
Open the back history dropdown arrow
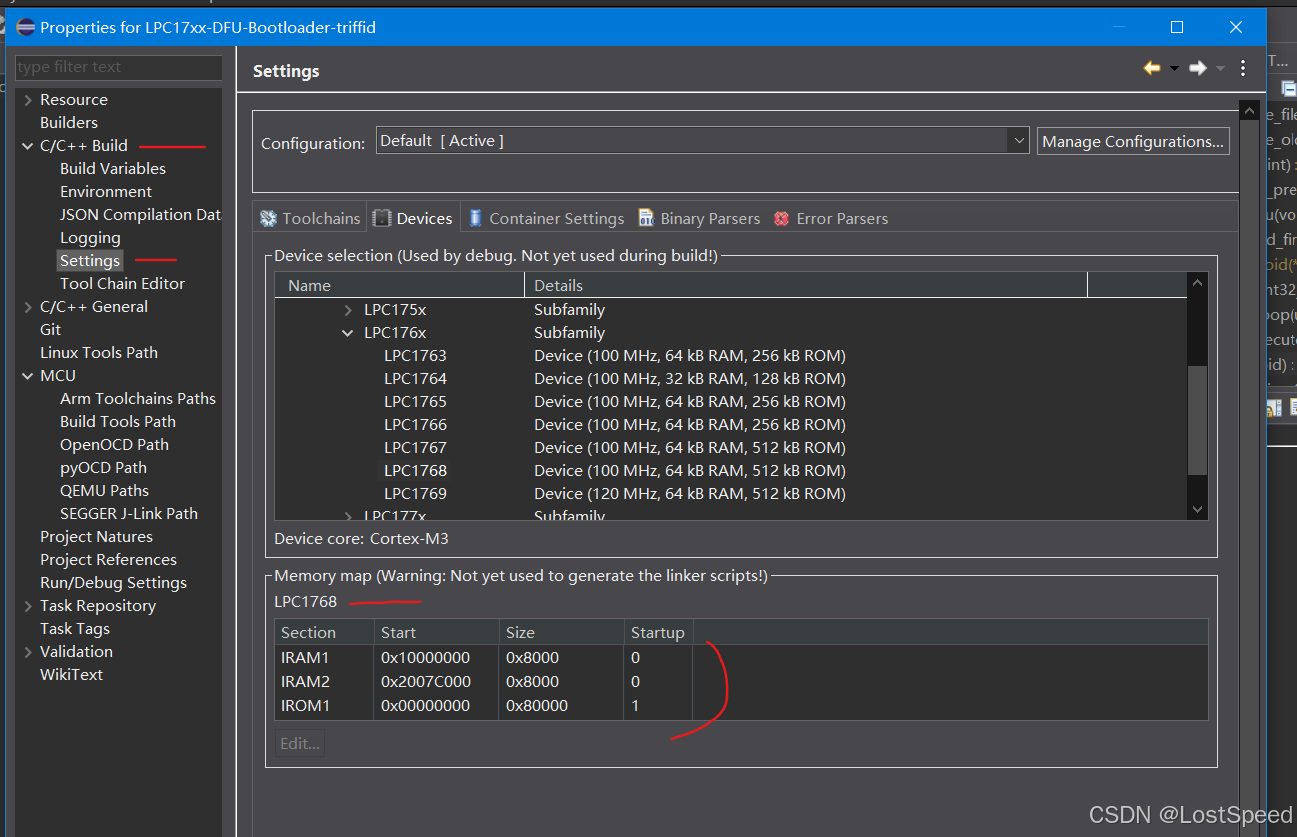coord(1174,69)
